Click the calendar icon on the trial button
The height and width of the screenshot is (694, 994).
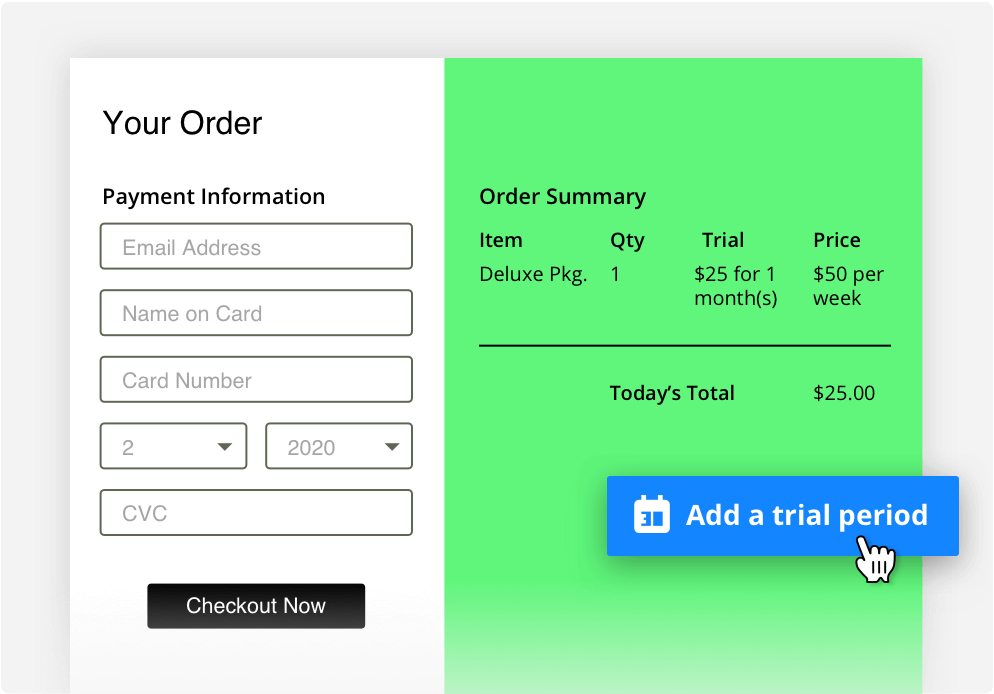(x=651, y=515)
